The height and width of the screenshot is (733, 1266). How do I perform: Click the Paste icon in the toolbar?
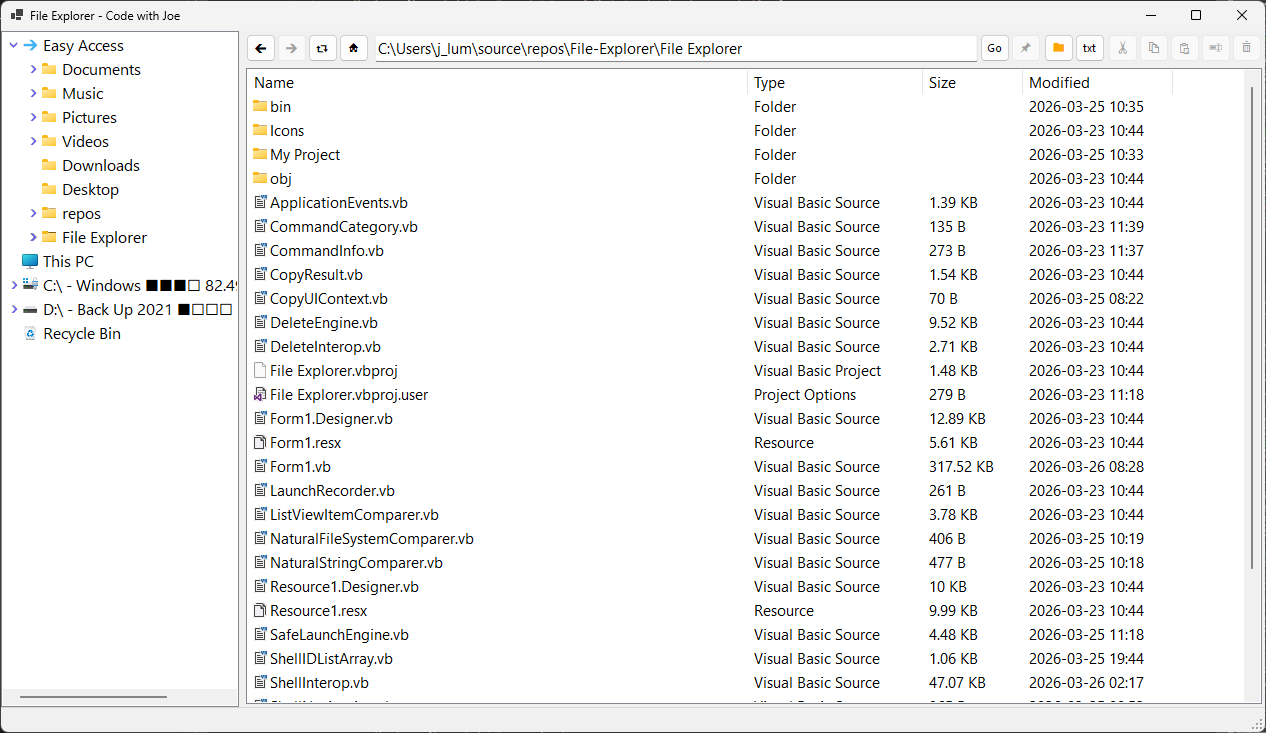point(1184,48)
